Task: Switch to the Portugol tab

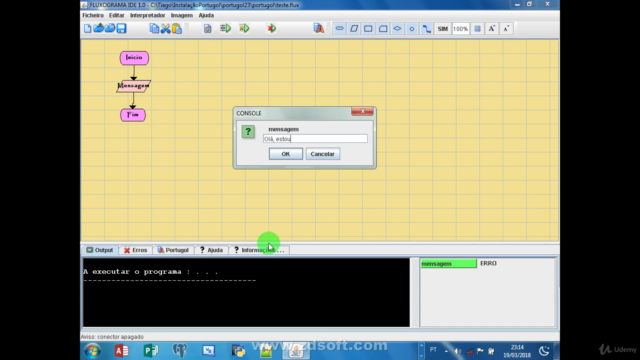Action: [173, 250]
